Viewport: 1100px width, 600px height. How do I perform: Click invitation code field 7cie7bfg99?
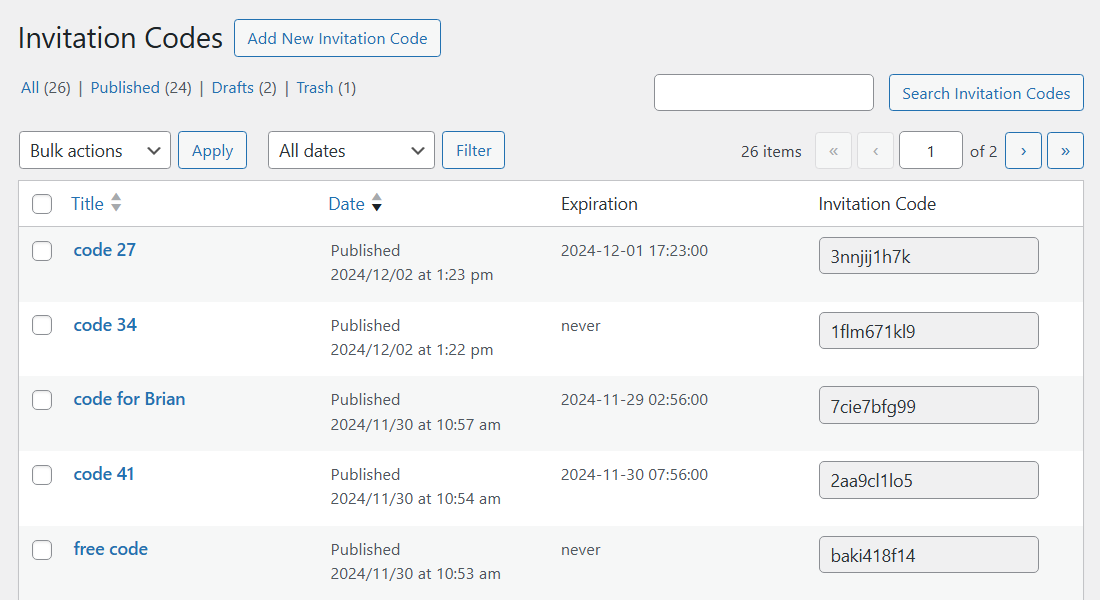928,405
